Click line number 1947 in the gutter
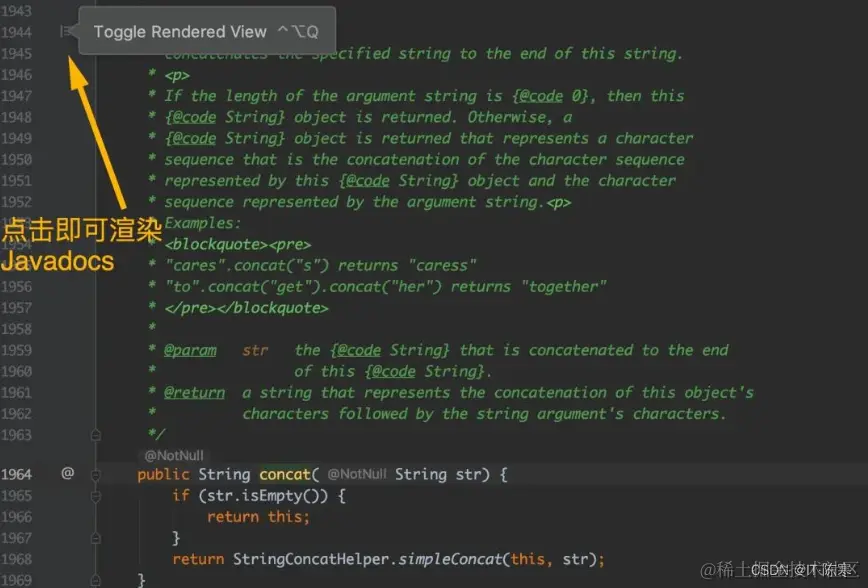 point(16,96)
